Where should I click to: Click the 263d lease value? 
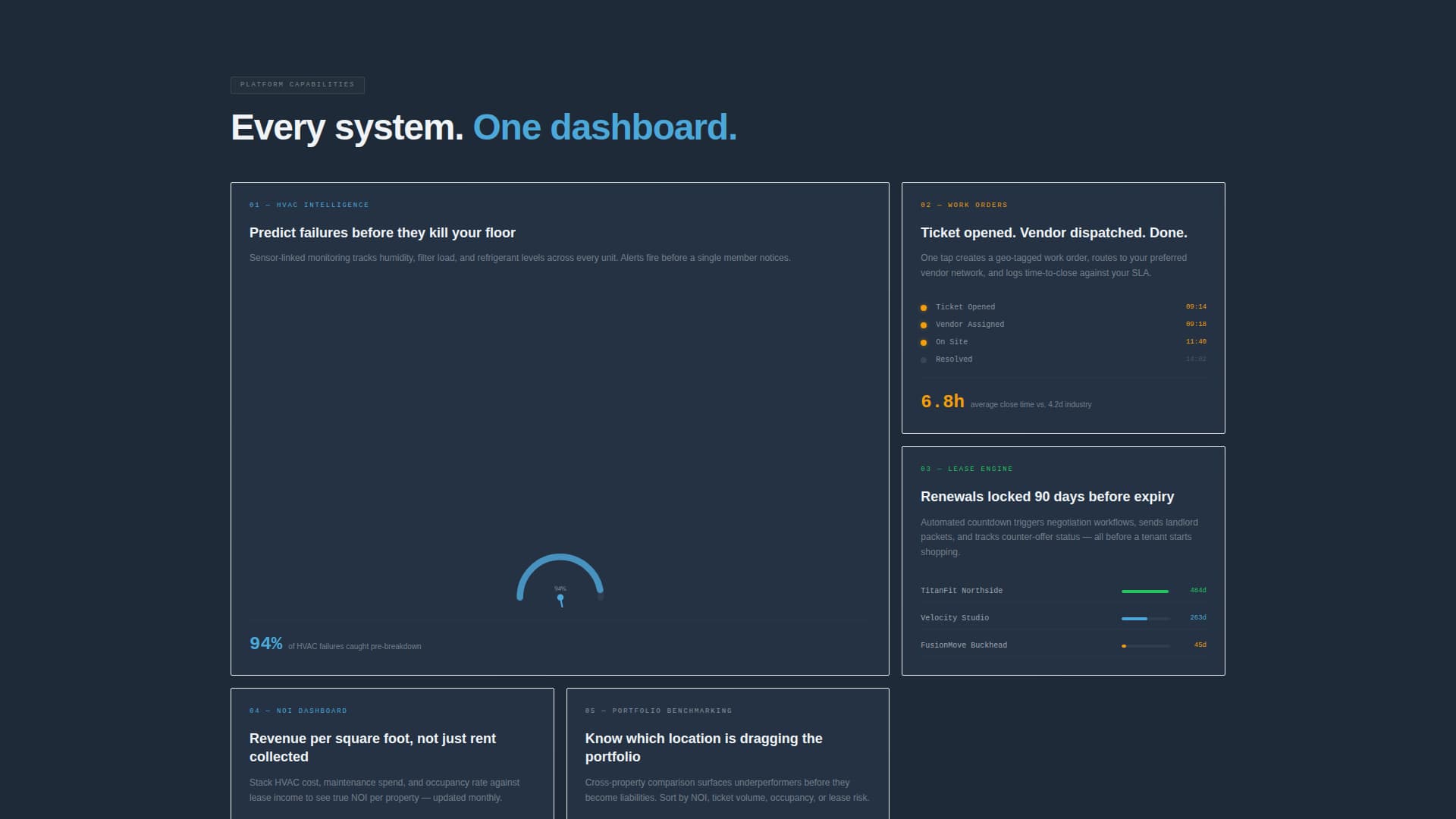point(1197,618)
